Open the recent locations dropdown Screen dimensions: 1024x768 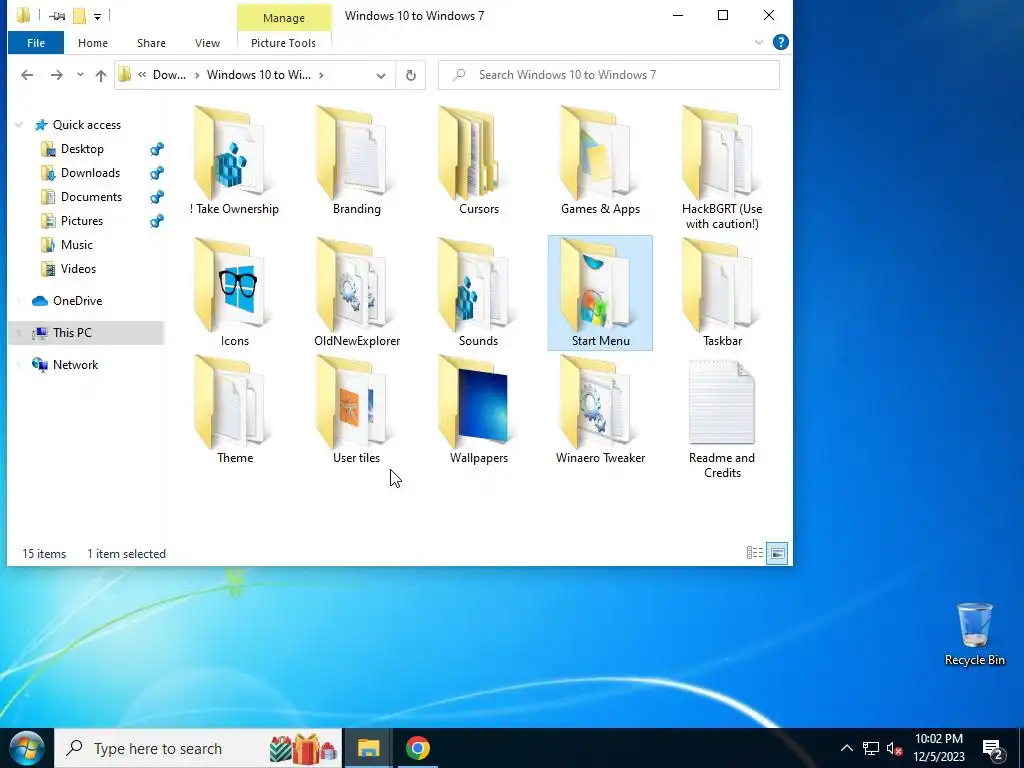80,75
